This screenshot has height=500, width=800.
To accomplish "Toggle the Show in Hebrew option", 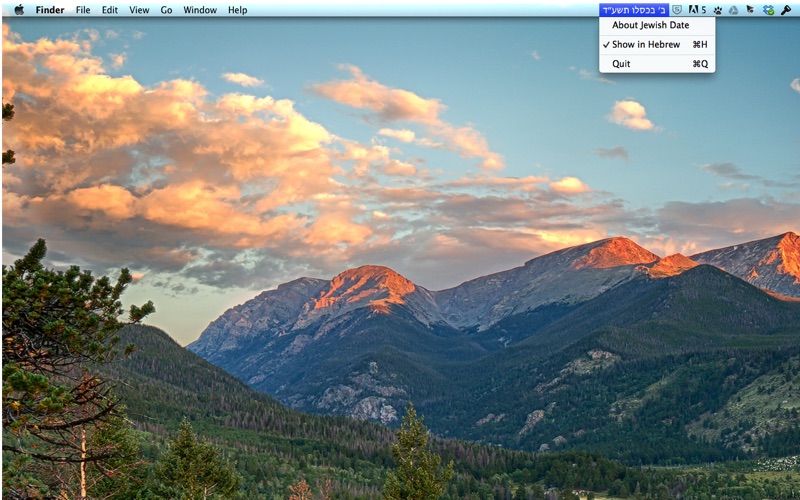I will tap(657, 44).
